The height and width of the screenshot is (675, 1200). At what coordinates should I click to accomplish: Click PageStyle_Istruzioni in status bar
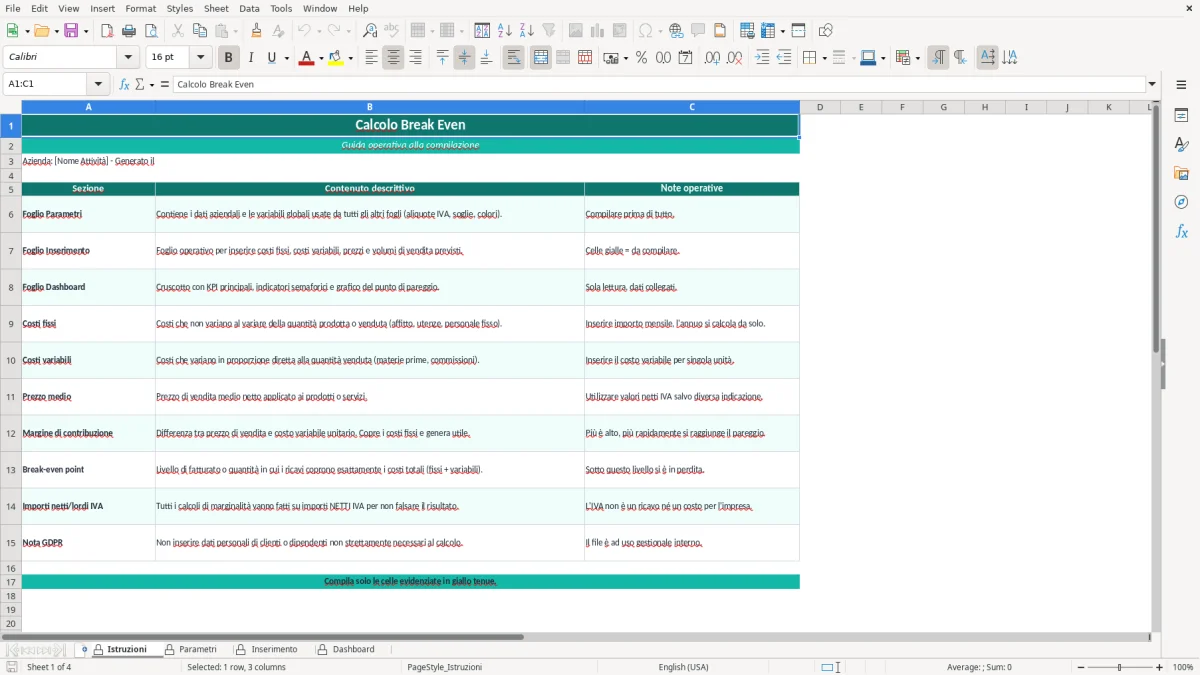(x=444, y=667)
